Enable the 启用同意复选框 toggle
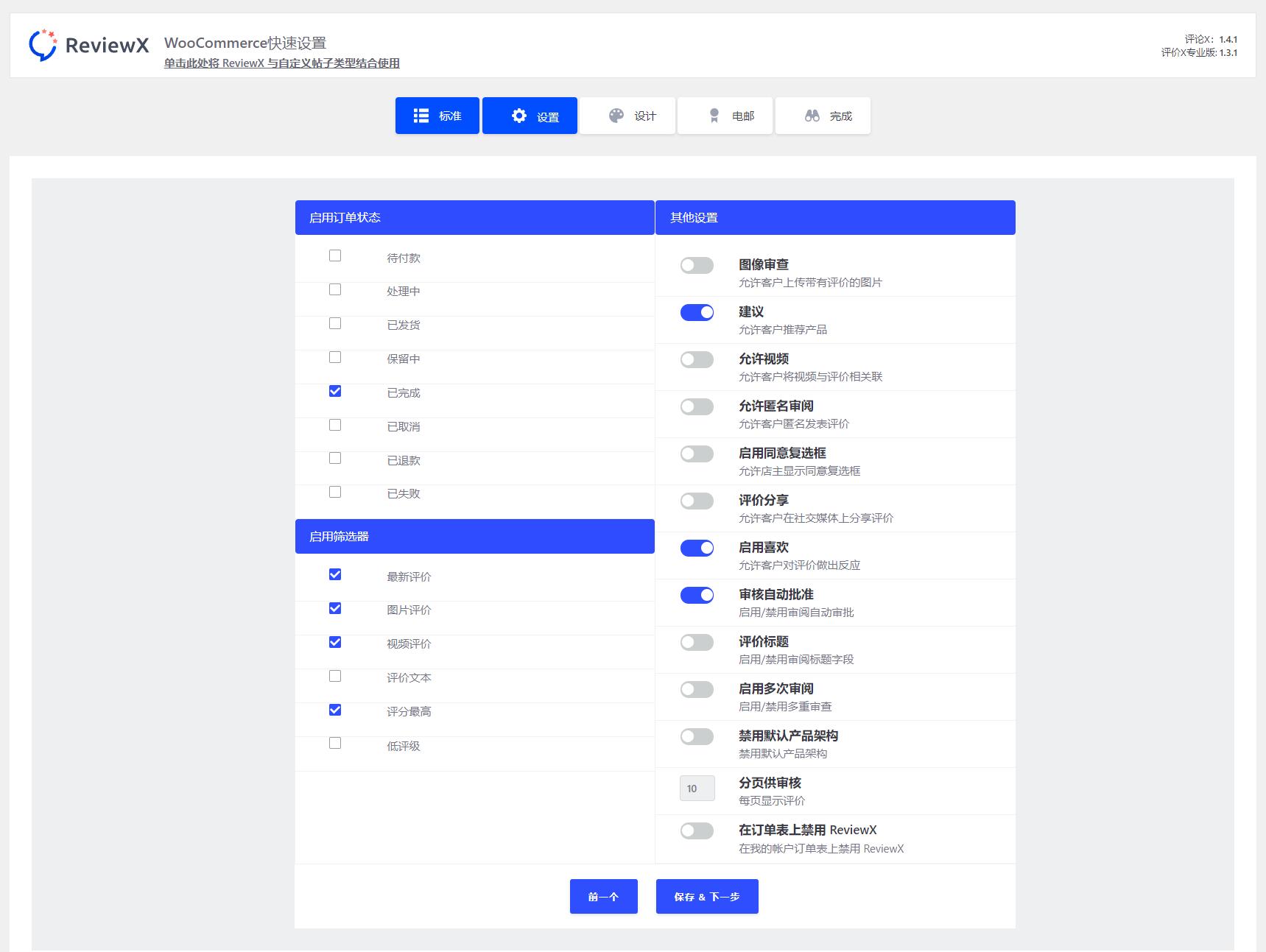1266x952 pixels. (x=697, y=454)
